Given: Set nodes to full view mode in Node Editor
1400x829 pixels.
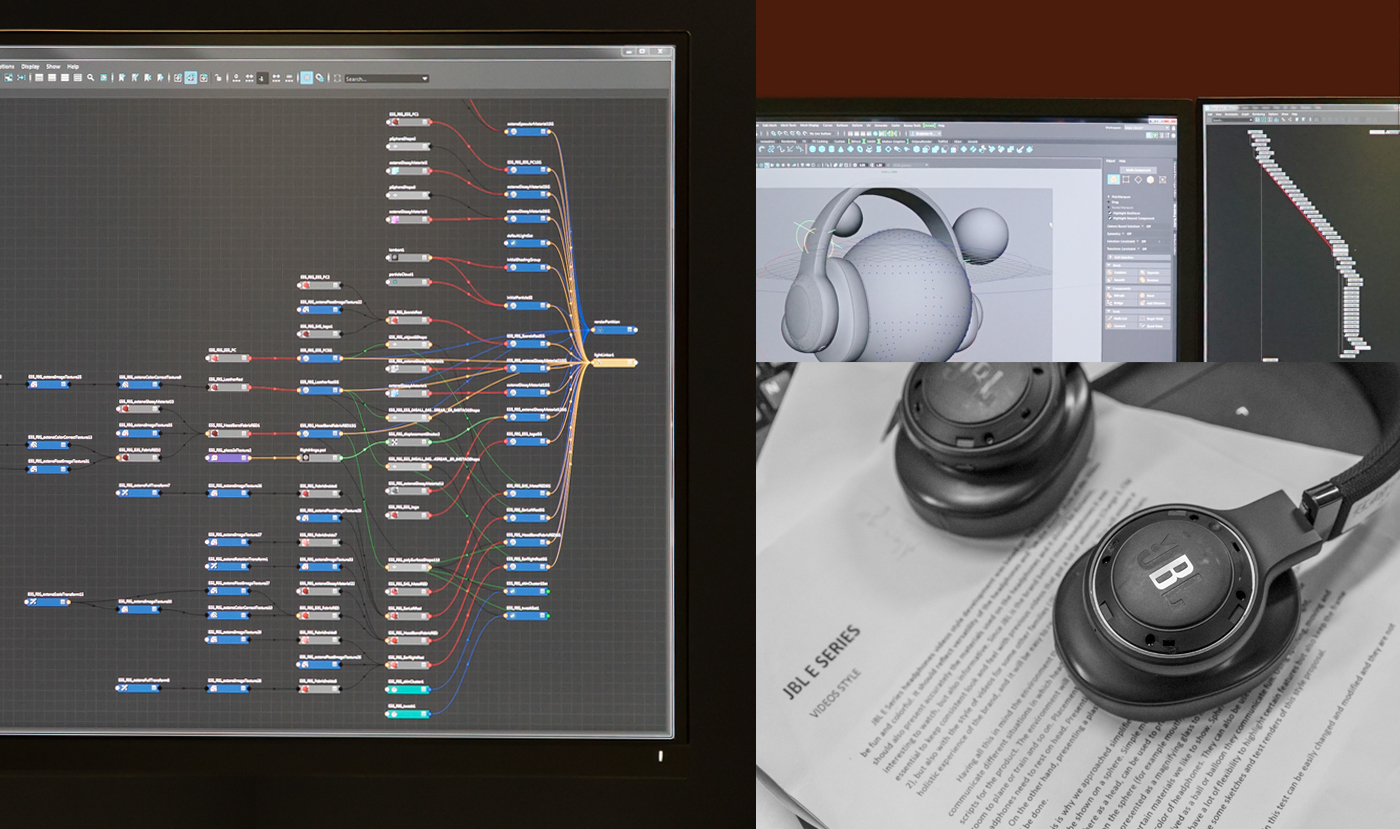Looking at the screenshot, I should [x=65, y=77].
